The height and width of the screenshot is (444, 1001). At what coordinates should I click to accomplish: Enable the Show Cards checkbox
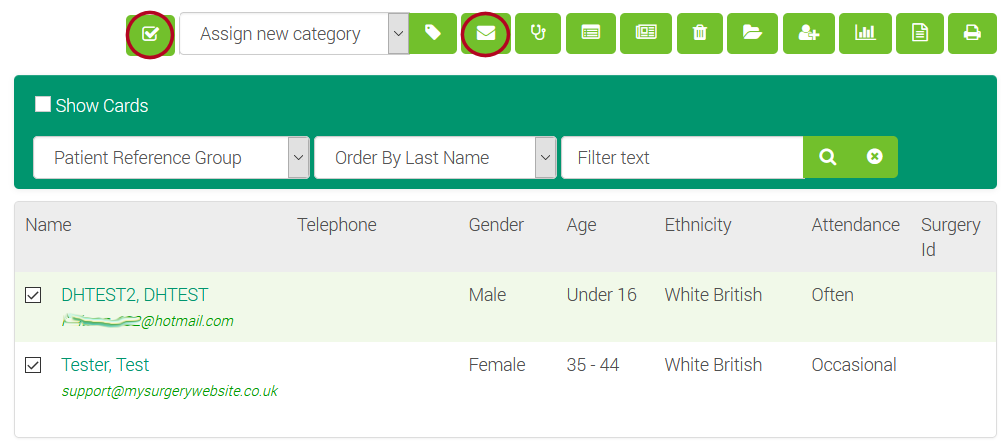43,105
